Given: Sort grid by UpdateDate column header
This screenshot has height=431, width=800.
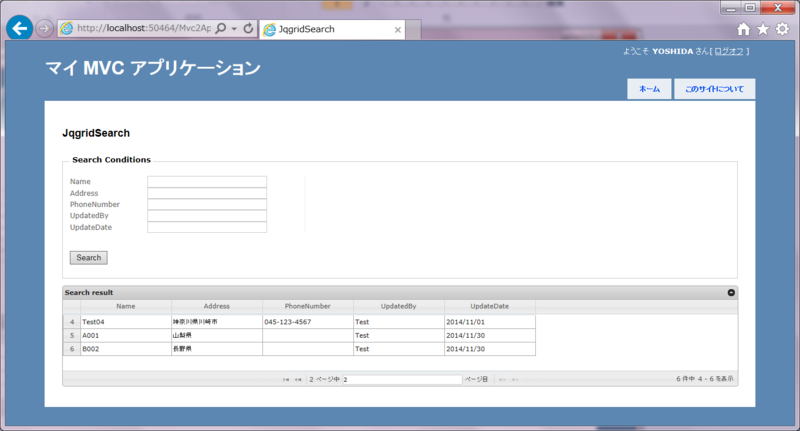Looking at the screenshot, I should (x=489, y=306).
